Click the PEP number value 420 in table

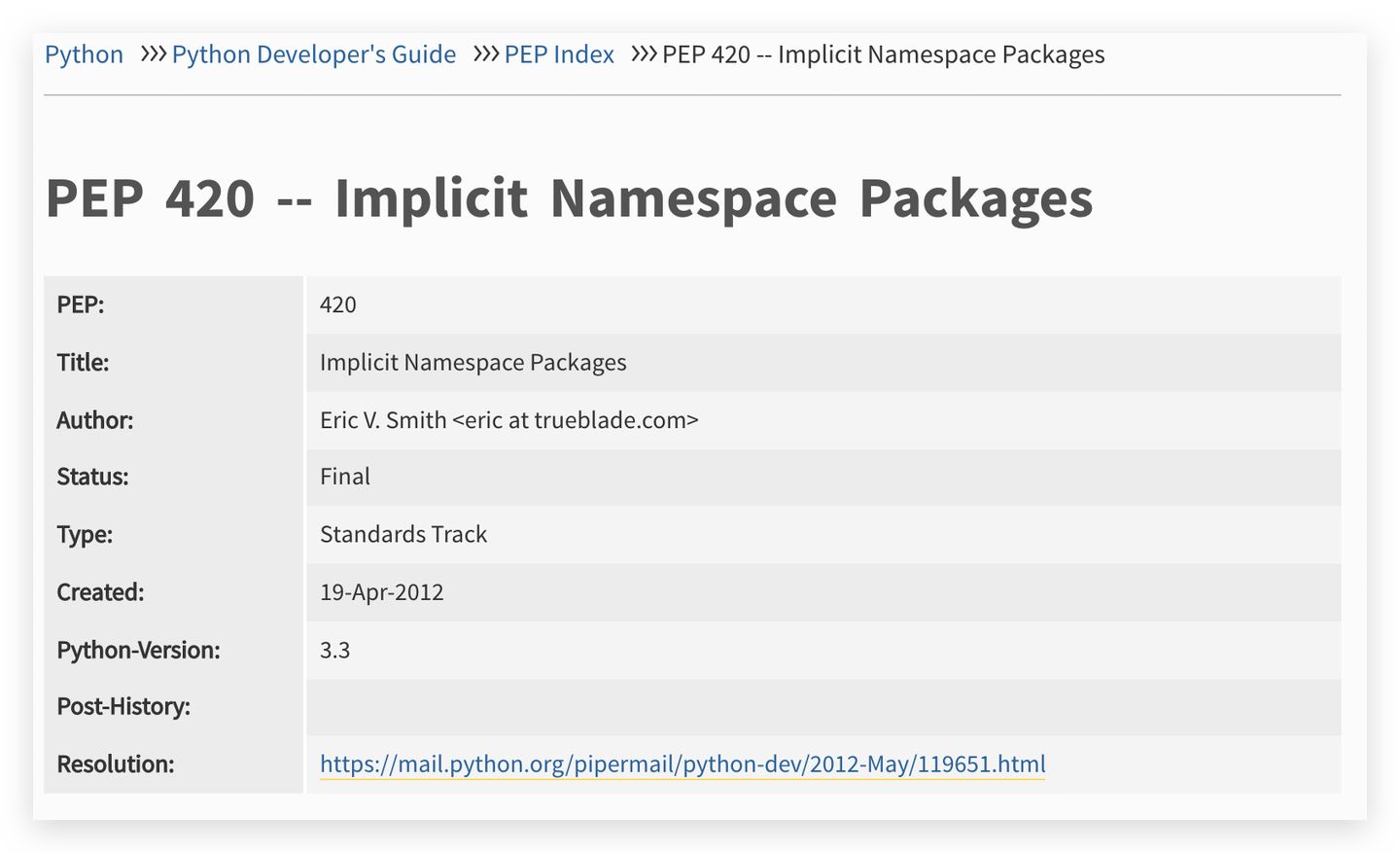338,305
